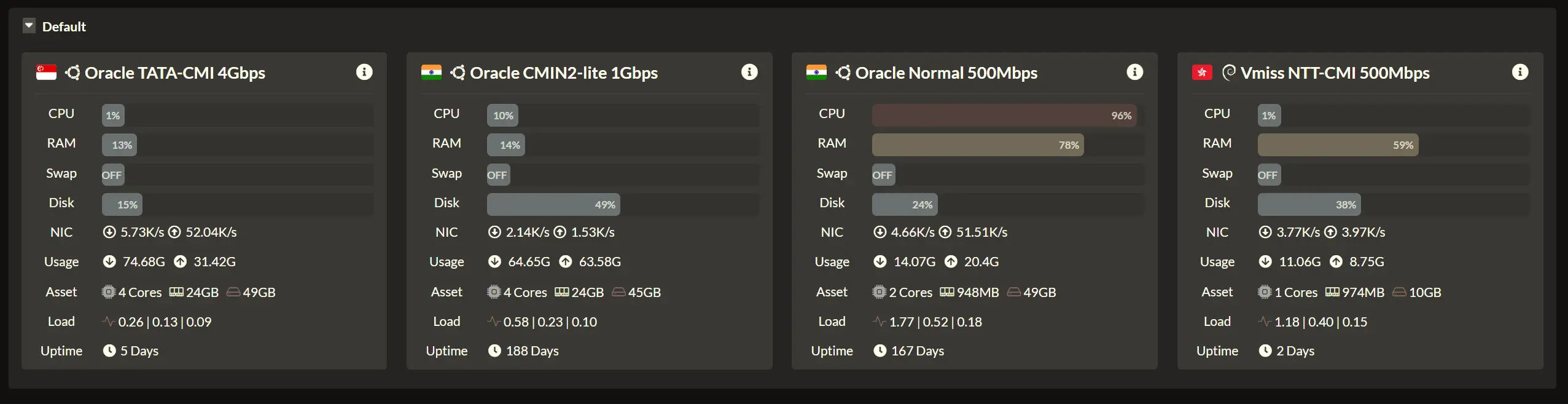
Task: Click the 74.68G download usage value
Action: 144,261
